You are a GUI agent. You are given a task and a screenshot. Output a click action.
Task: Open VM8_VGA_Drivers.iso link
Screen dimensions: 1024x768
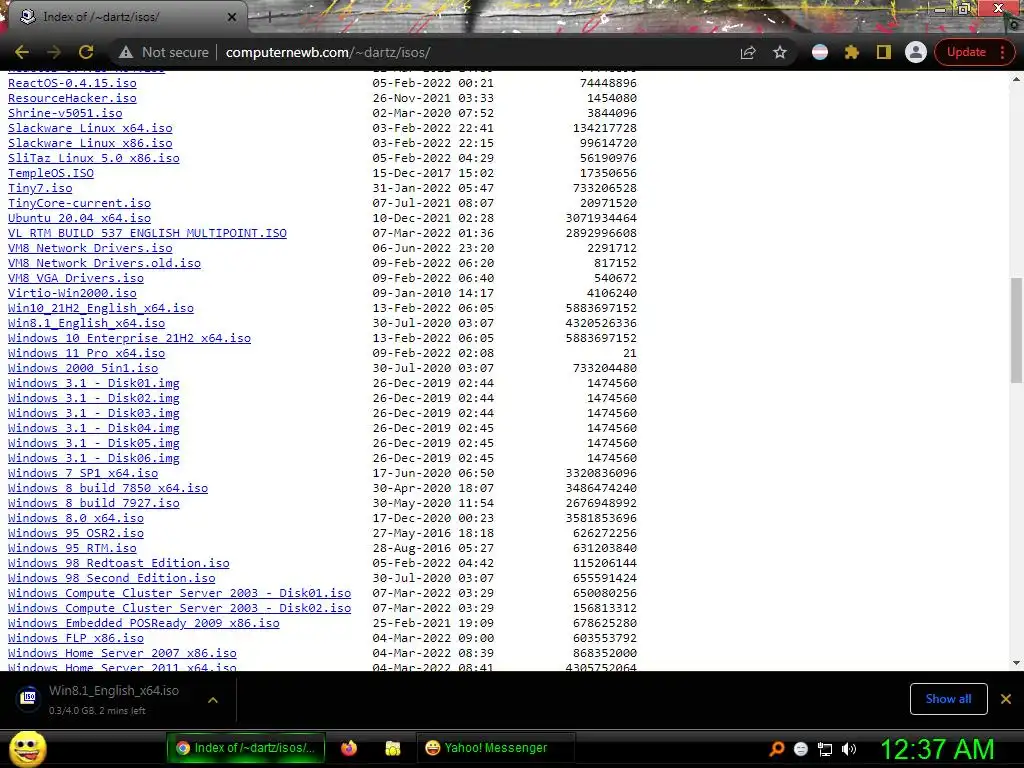[76, 278]
